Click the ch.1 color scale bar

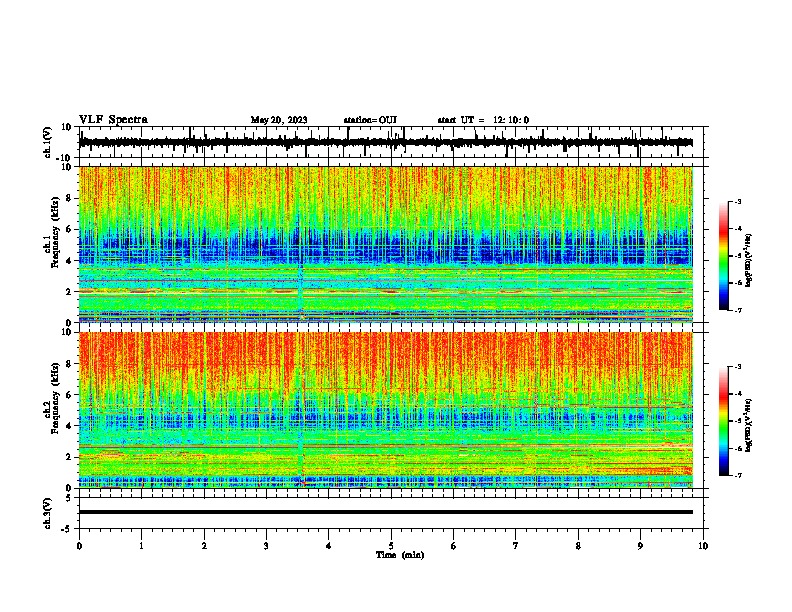click(x=724, y=256)
